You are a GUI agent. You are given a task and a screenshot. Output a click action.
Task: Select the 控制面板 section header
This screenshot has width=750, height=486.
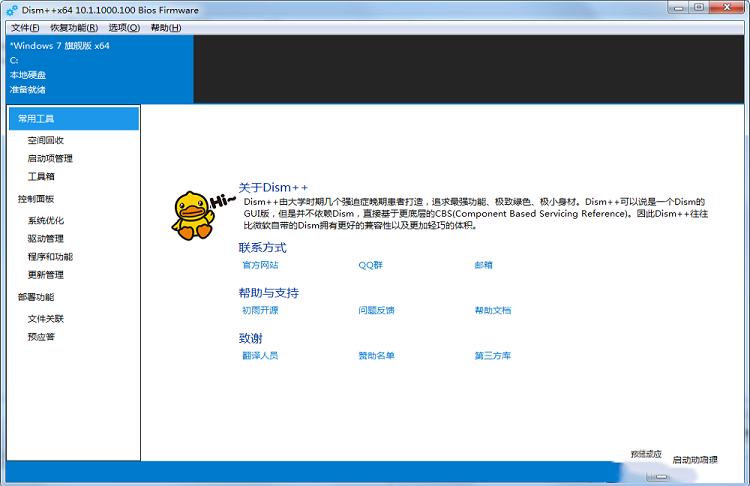[x=36, y=199]
